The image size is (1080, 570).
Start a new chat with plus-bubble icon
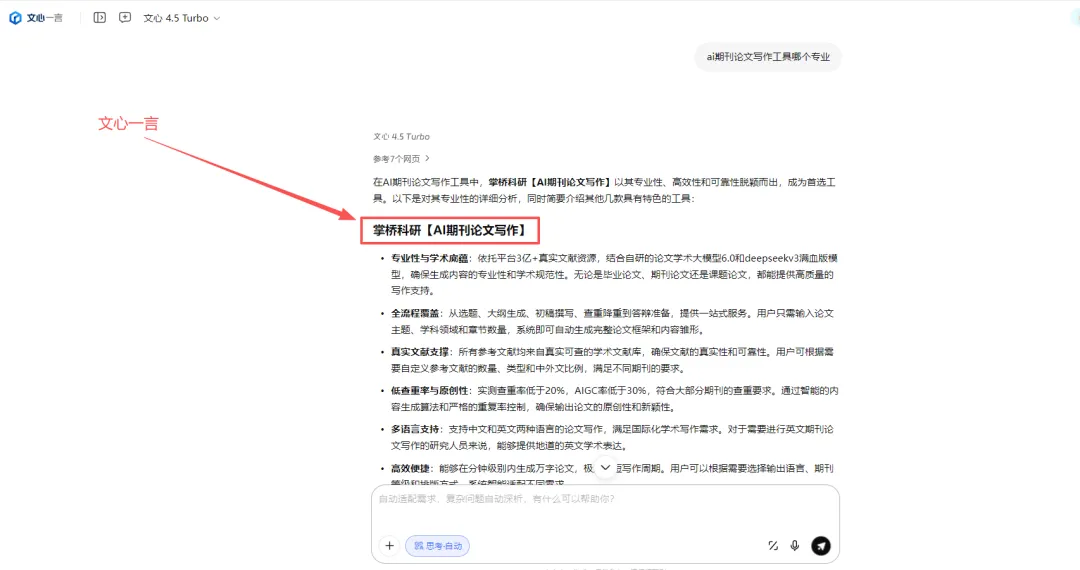125,18
